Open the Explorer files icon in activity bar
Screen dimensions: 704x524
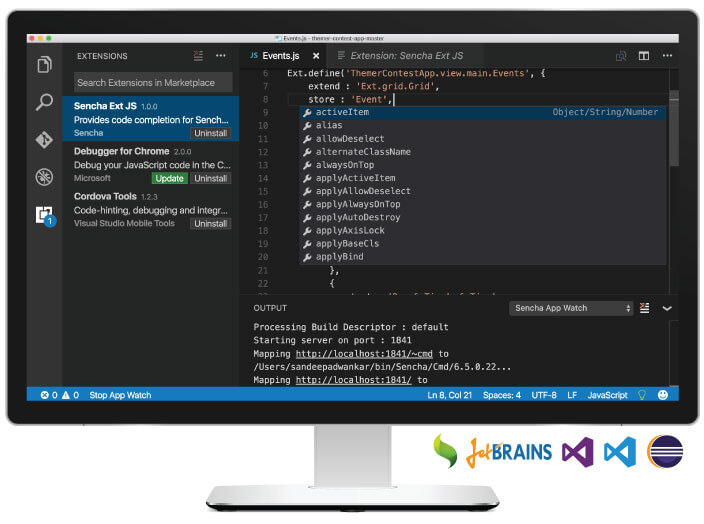tap(44, 64)
